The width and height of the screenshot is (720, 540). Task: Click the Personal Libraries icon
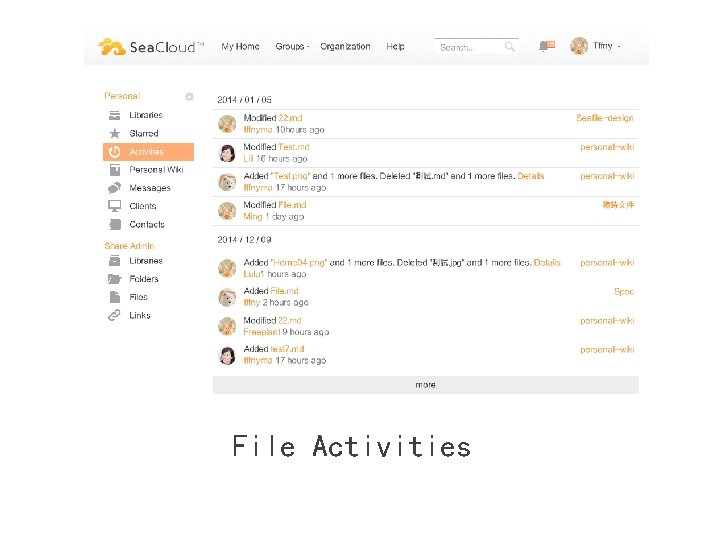114,115
